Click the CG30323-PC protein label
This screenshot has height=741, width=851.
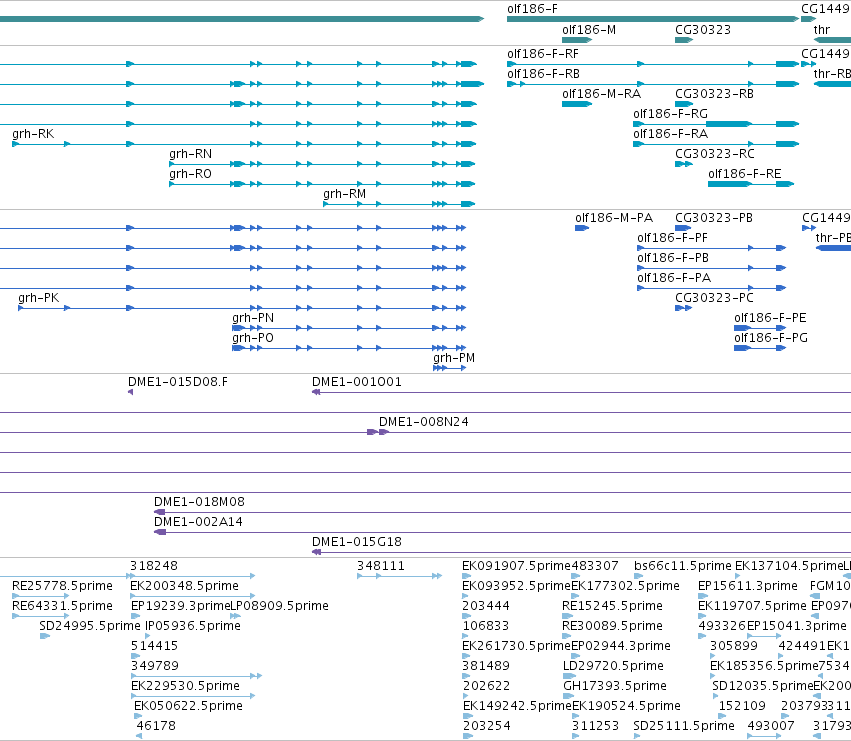(x=714, y=299)
